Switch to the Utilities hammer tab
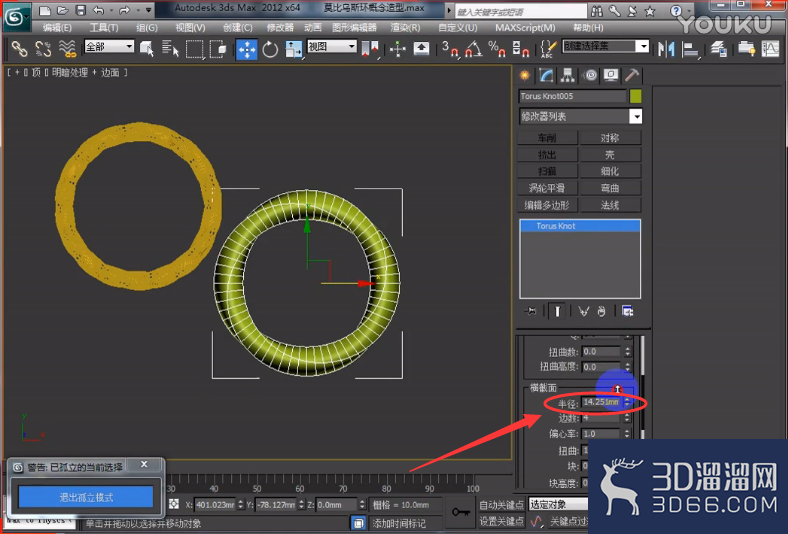The height and width of the screenshot is (534, 788). [632, 75]
